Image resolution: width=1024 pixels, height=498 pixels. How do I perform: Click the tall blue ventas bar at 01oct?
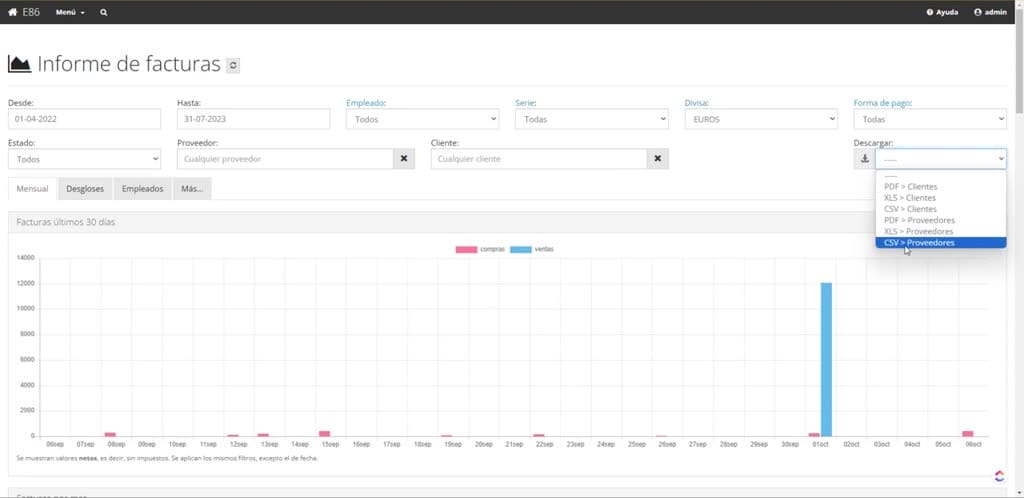pos(826,360)
